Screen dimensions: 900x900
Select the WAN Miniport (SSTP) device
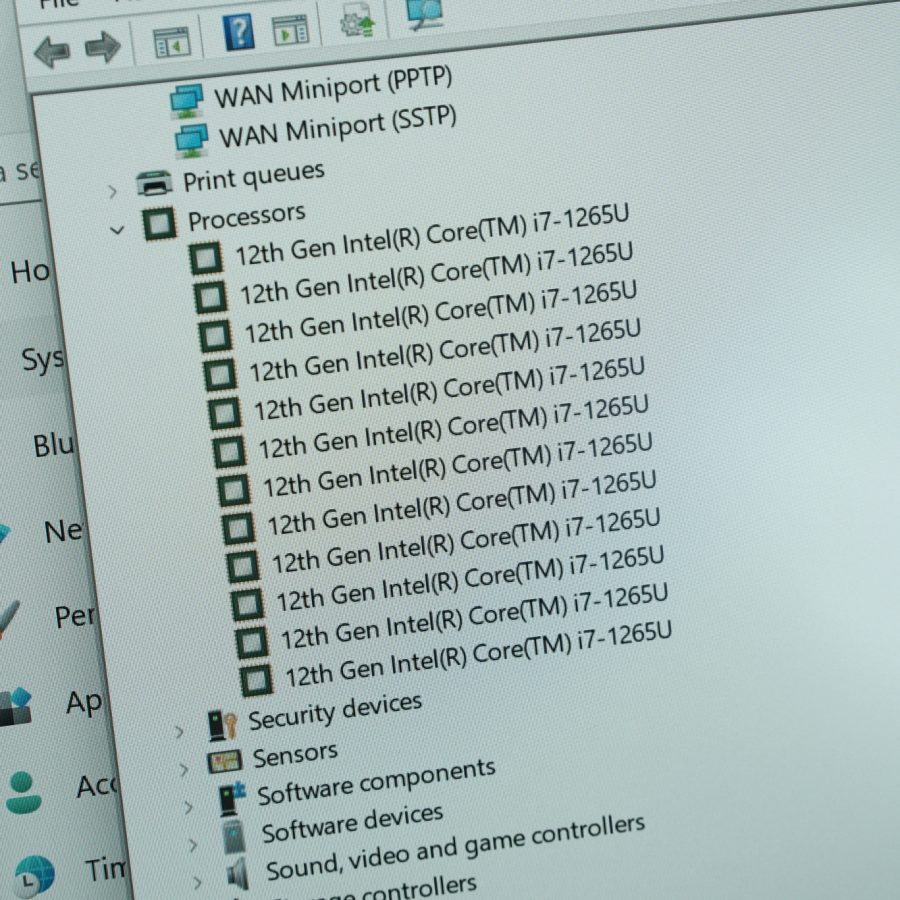(x=338, y=127)
